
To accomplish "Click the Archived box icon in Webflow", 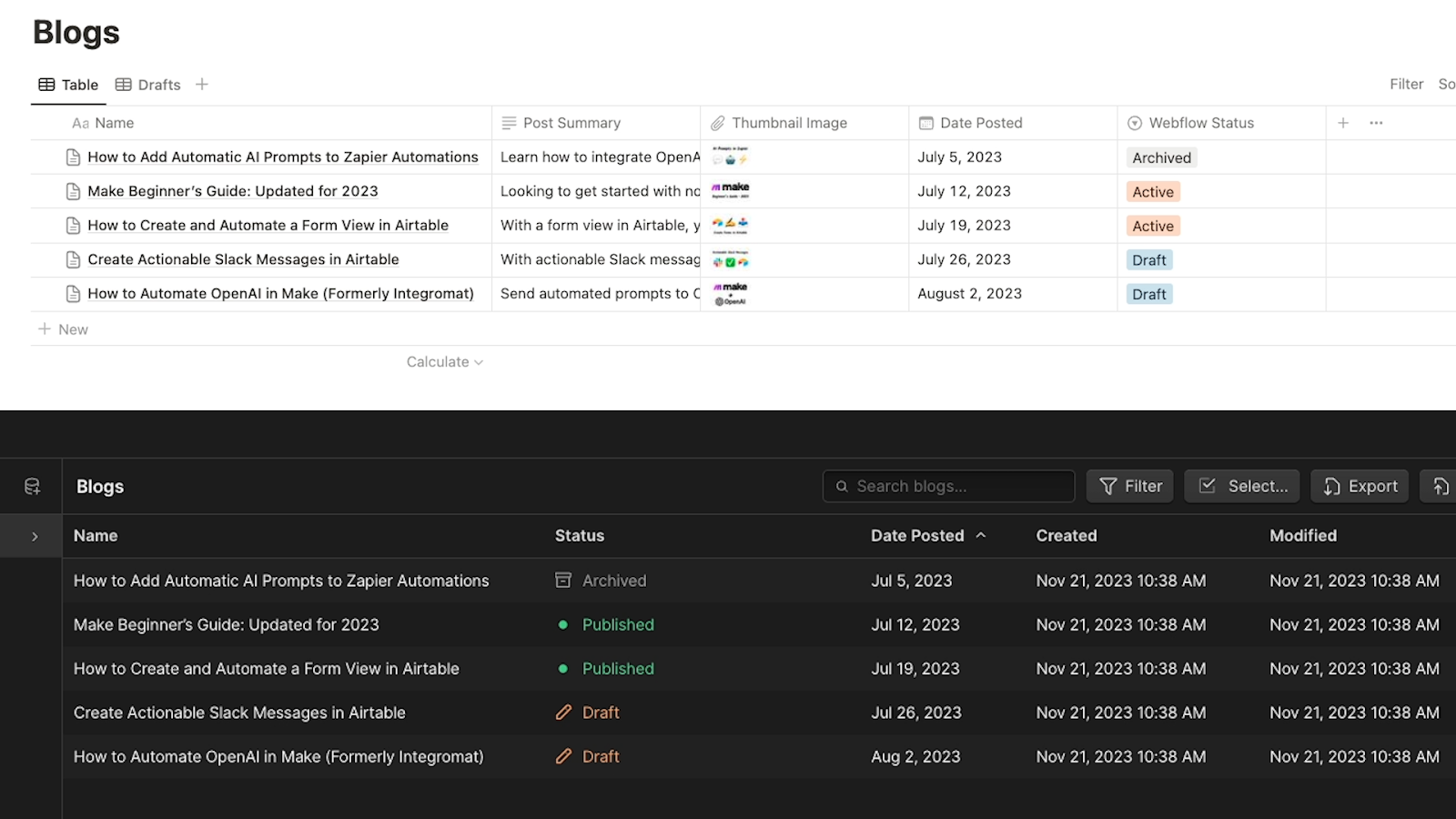I will coord(563,580).
